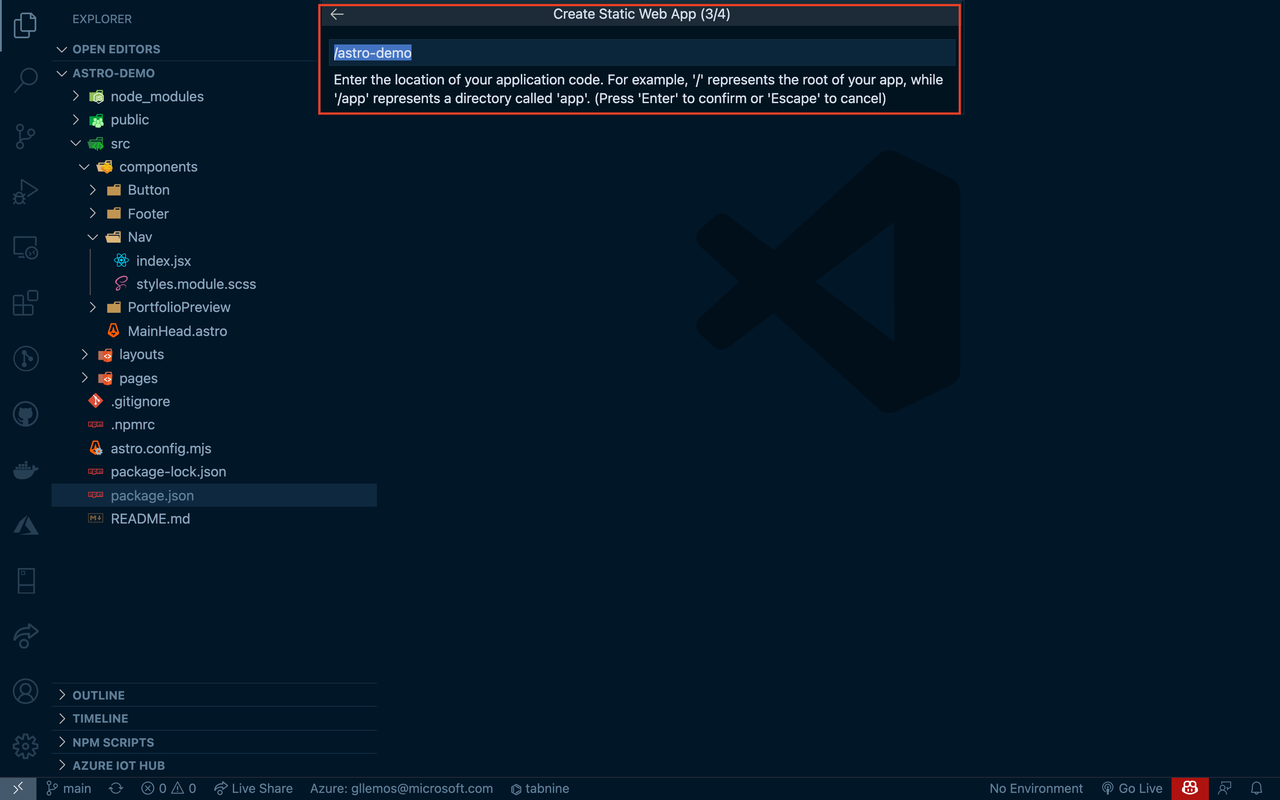The image size is (1280, 800).
Task: Open the notebook-style icon below Azure in activity bar
Action: coord(26,580)
